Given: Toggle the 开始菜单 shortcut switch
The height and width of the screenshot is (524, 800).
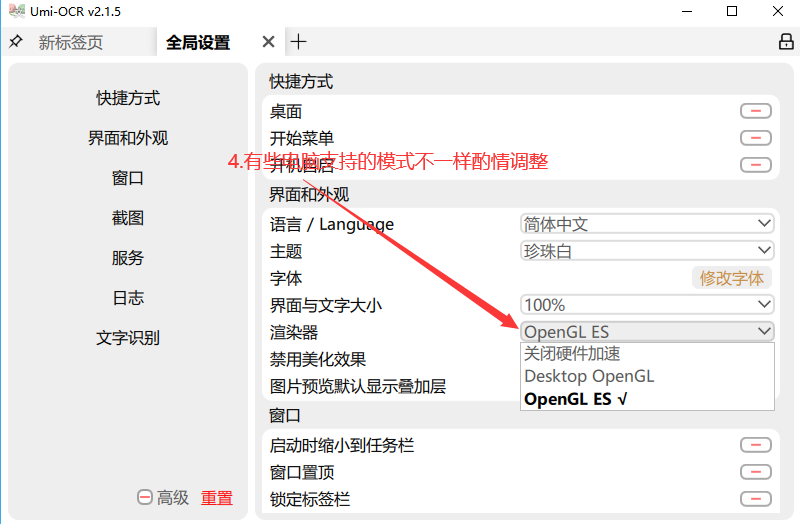Looking at the screenshot, I should point(755,138).
